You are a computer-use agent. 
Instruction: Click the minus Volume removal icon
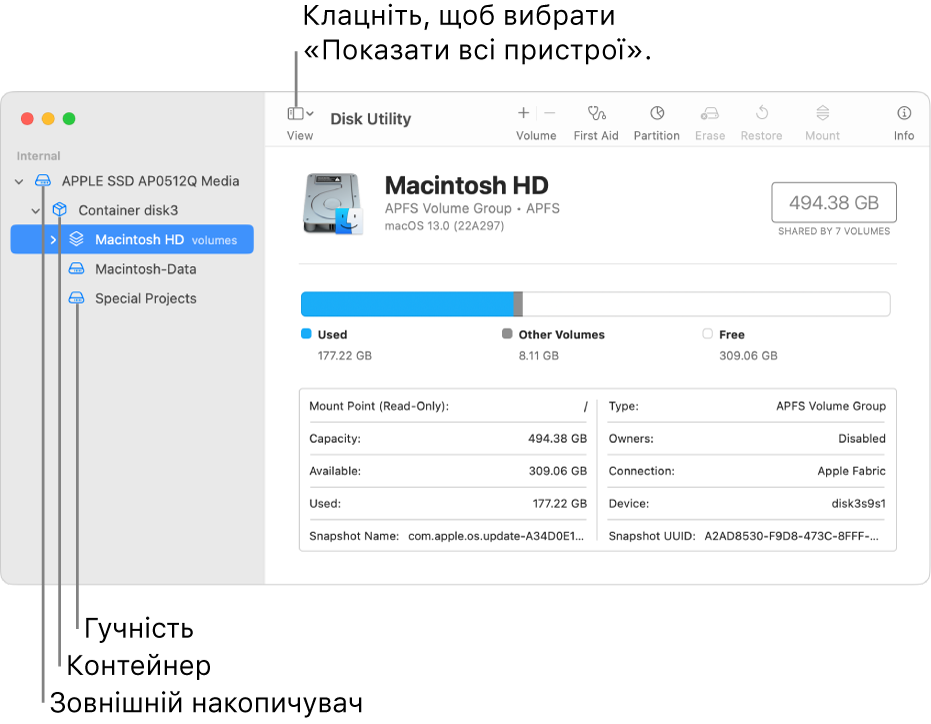tap(549, 113)
